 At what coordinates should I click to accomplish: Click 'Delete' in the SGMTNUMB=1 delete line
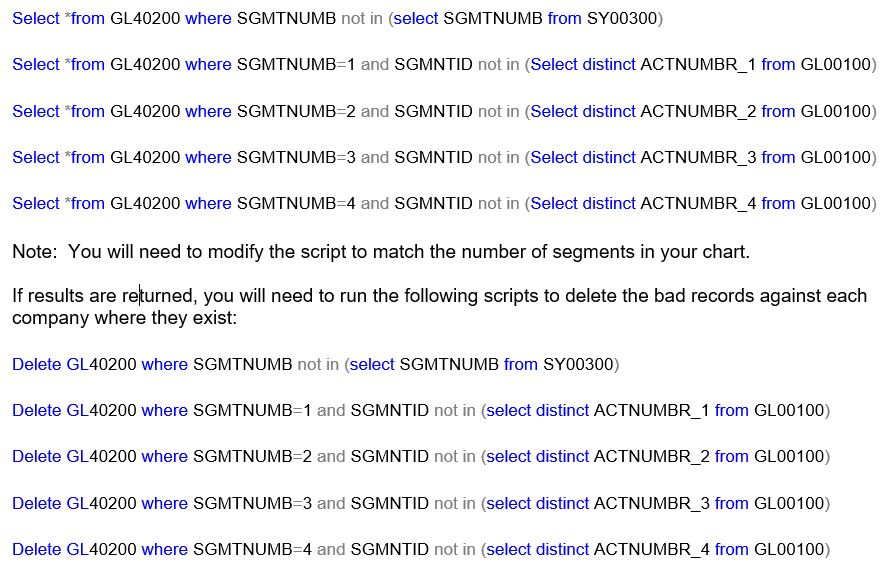pyautogui.click(x=37, y=411)
